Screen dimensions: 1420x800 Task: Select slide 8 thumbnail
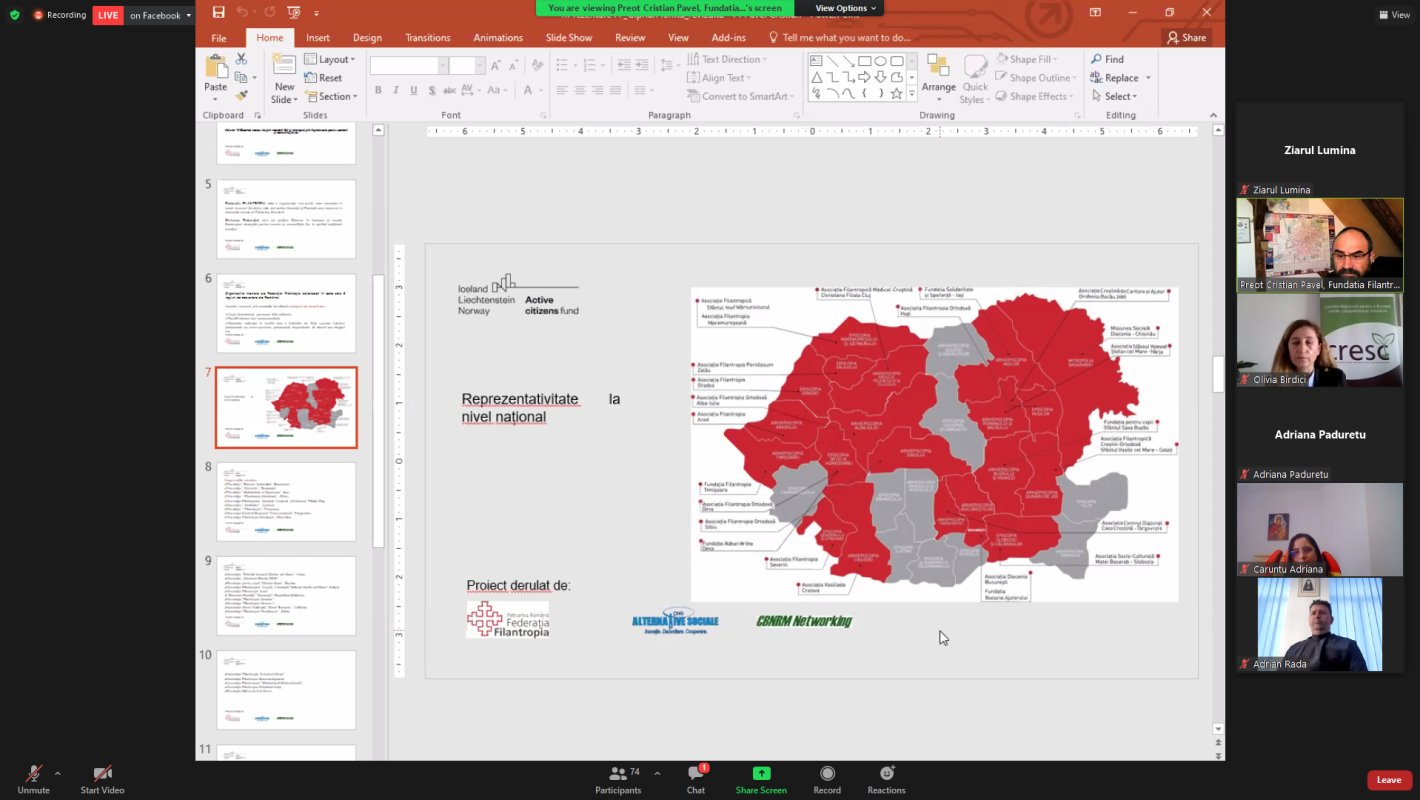286,501
